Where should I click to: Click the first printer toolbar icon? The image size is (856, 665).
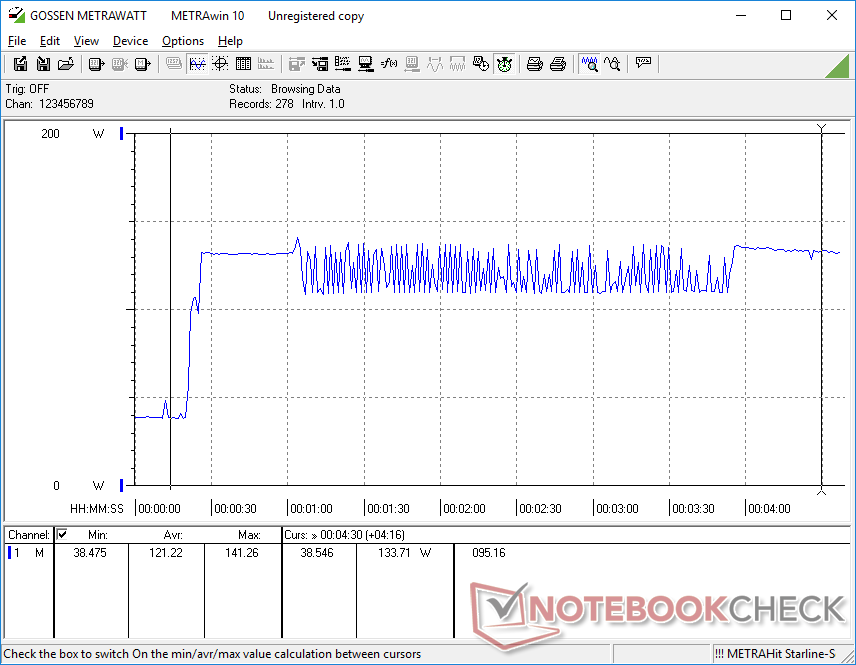534,64
